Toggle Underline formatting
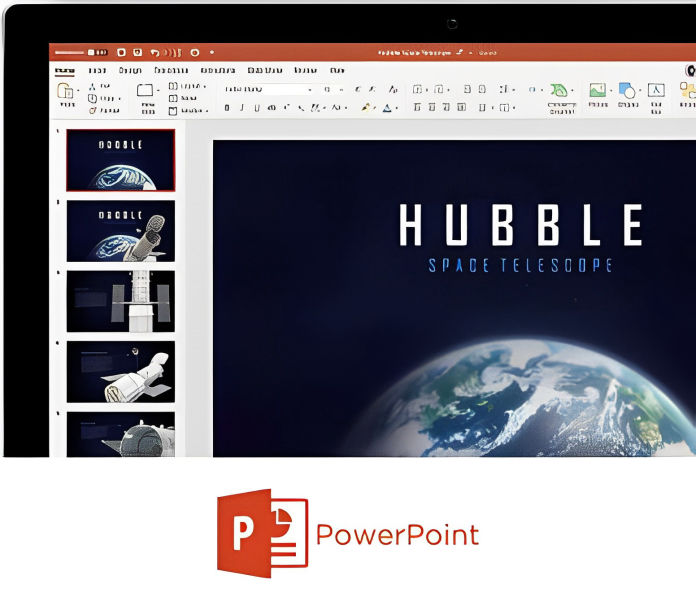The height and width of the screenshot is (610, 696). pos(257,107)
